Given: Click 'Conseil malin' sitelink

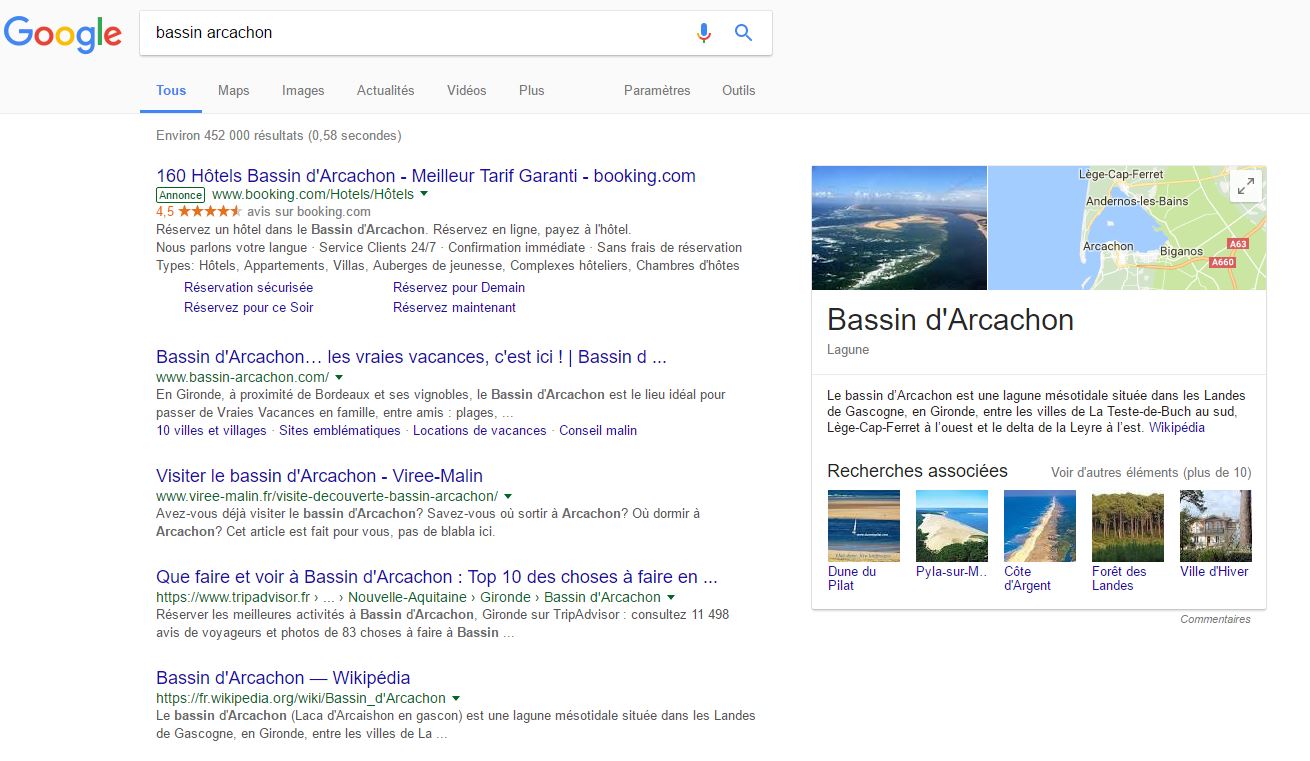Looking at the screenshot, I should click(598, 430).
